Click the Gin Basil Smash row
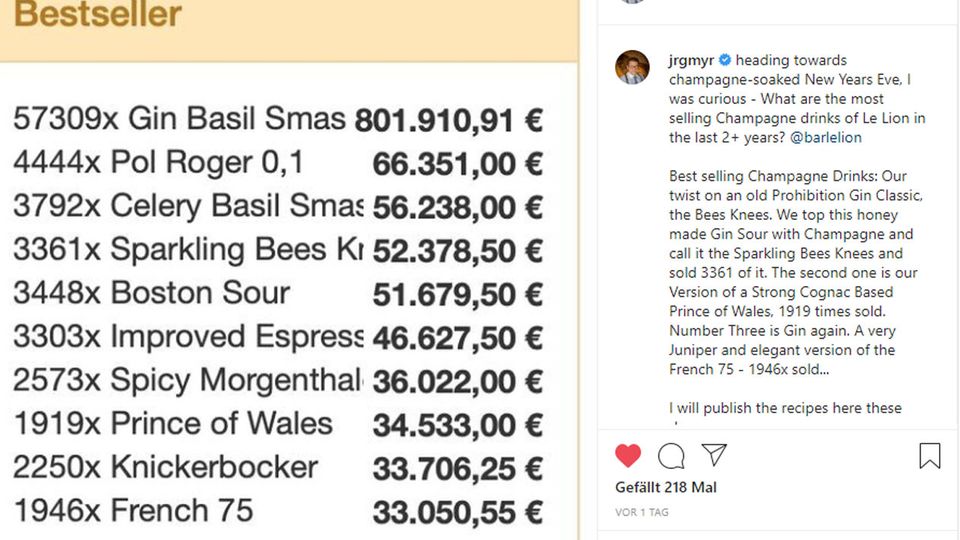Viewport: 960px width, 540px height. point(180,119)
